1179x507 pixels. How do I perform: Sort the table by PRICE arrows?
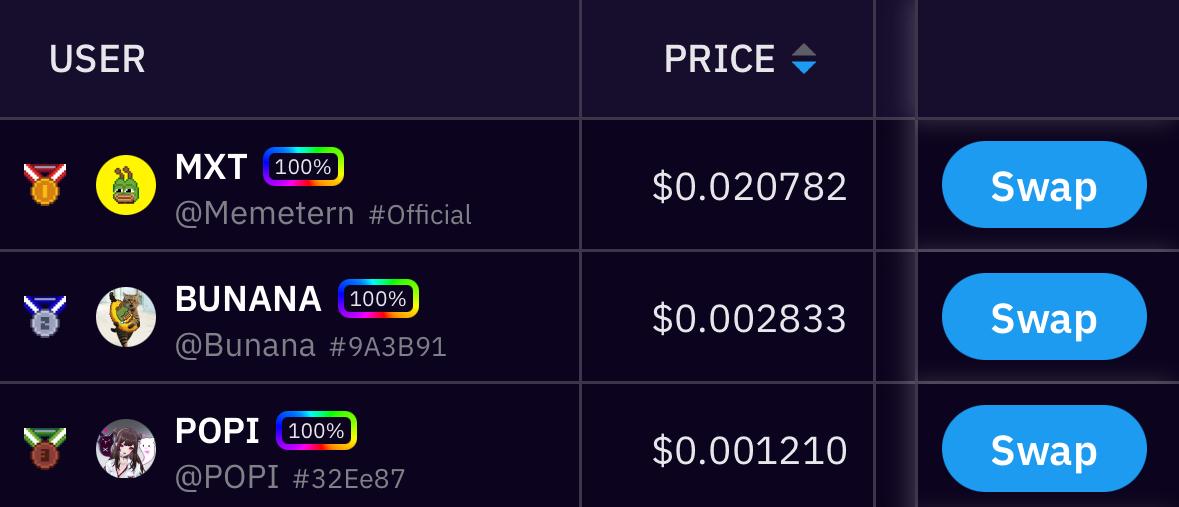(x=804, y=60)
